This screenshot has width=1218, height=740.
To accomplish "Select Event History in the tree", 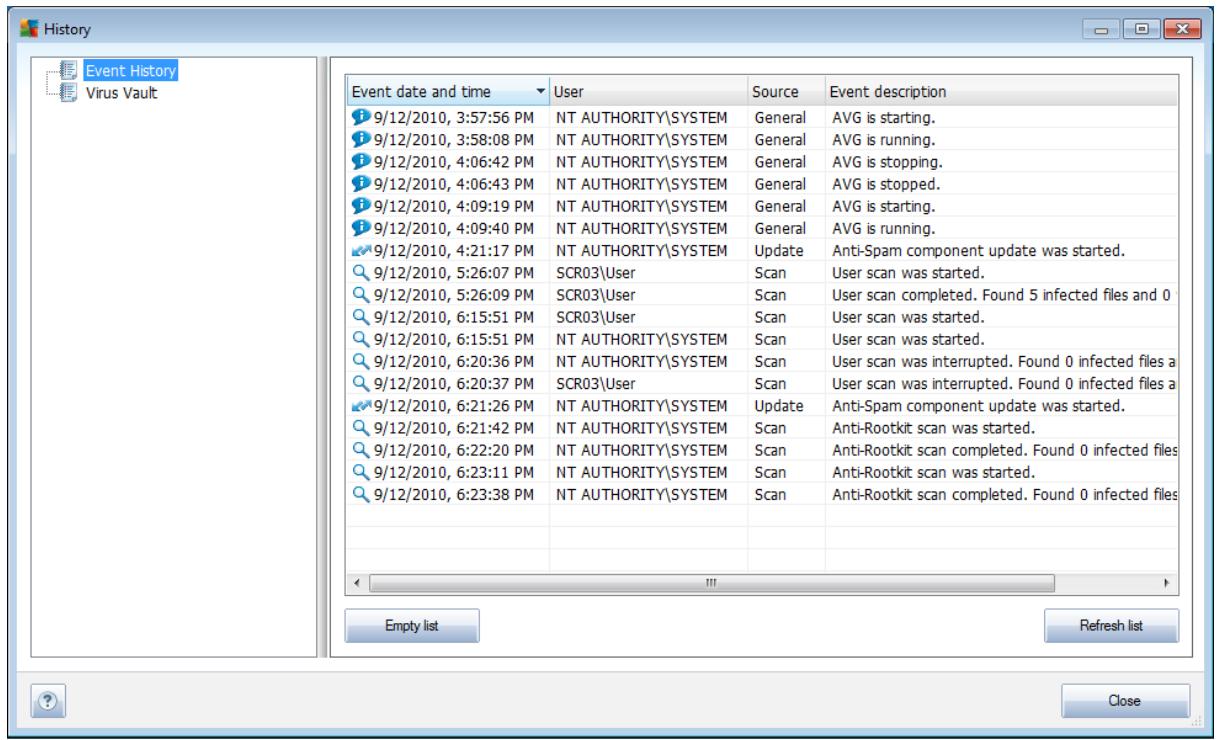I will (x=132, y=72).
